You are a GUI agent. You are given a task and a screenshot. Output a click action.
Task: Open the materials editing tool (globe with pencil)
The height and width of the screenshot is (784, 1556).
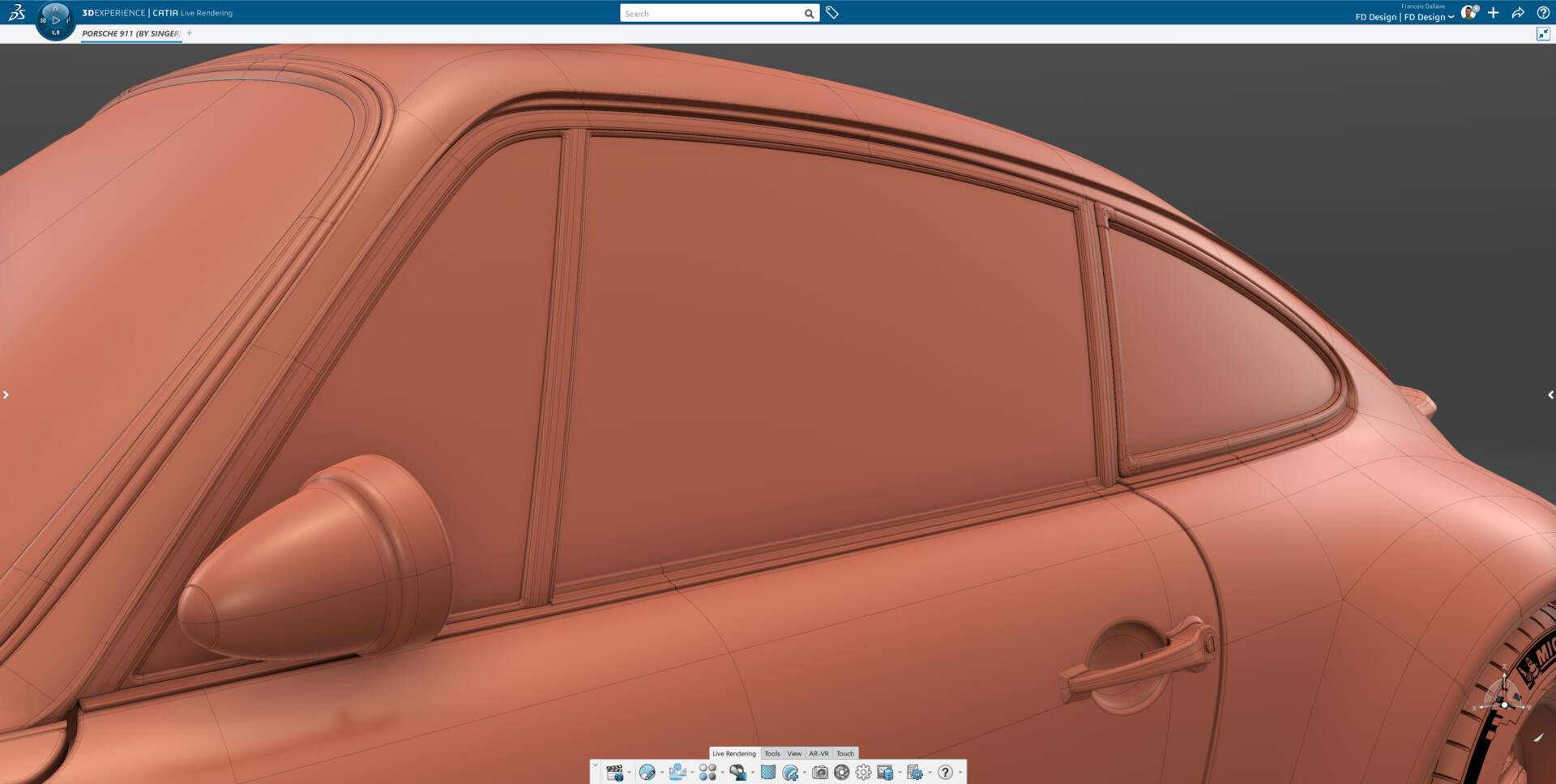(648, 773)
